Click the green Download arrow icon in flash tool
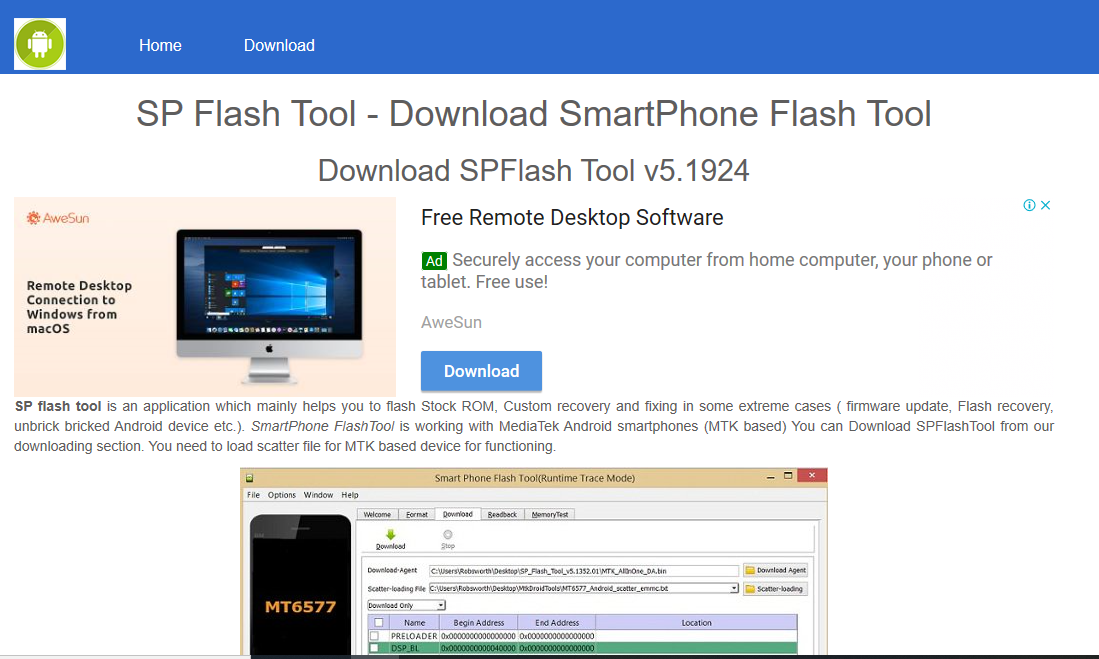1099x659 pixels. click(x=390, y=535)
